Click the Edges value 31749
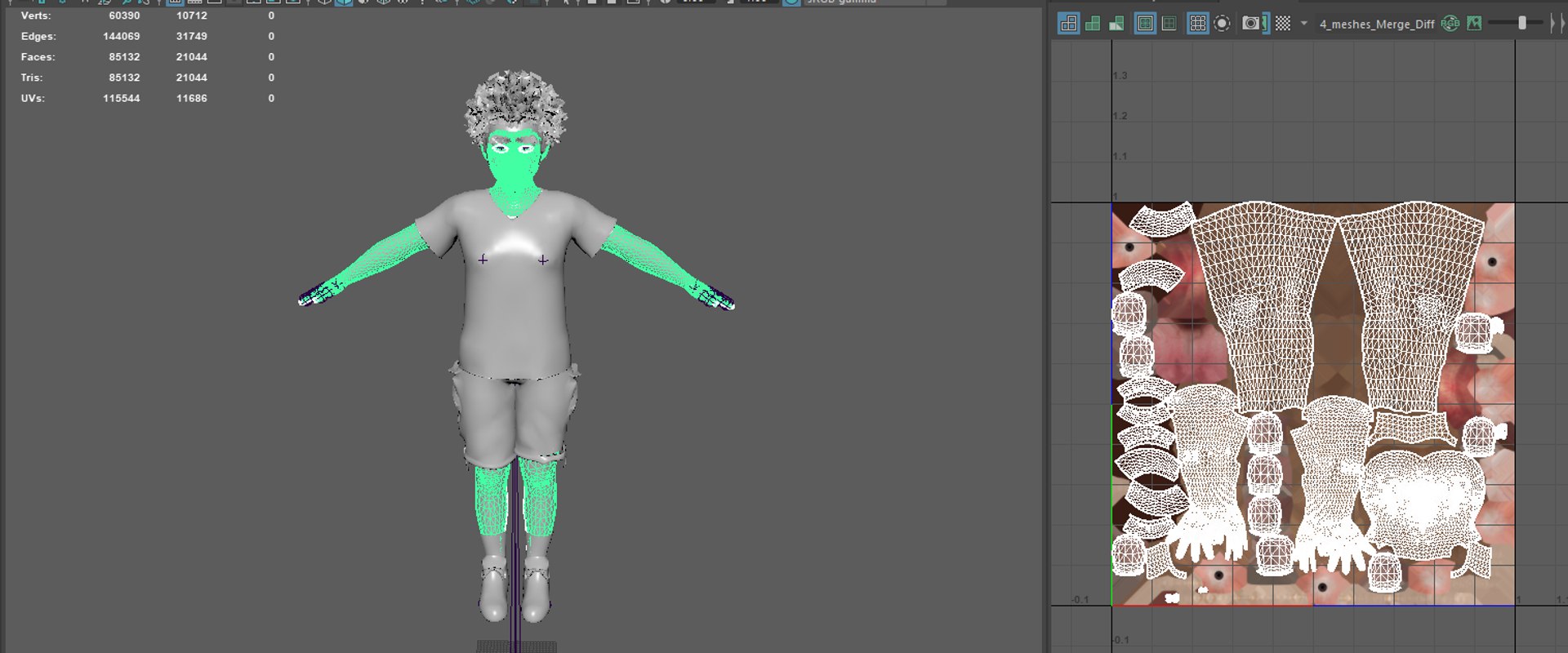Viewport: 1568px width, 653px height. point(192,36)
